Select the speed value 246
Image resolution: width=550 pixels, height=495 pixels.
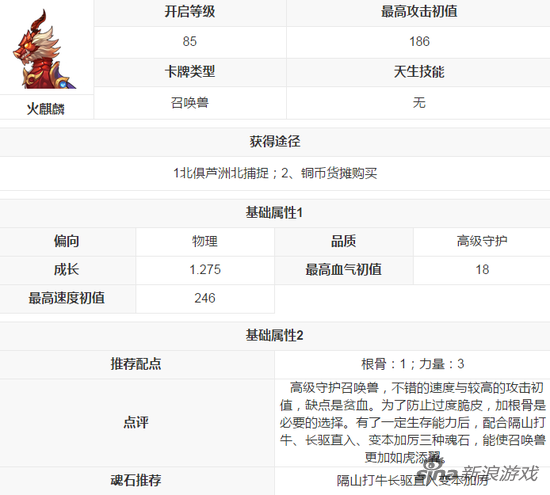205,298
